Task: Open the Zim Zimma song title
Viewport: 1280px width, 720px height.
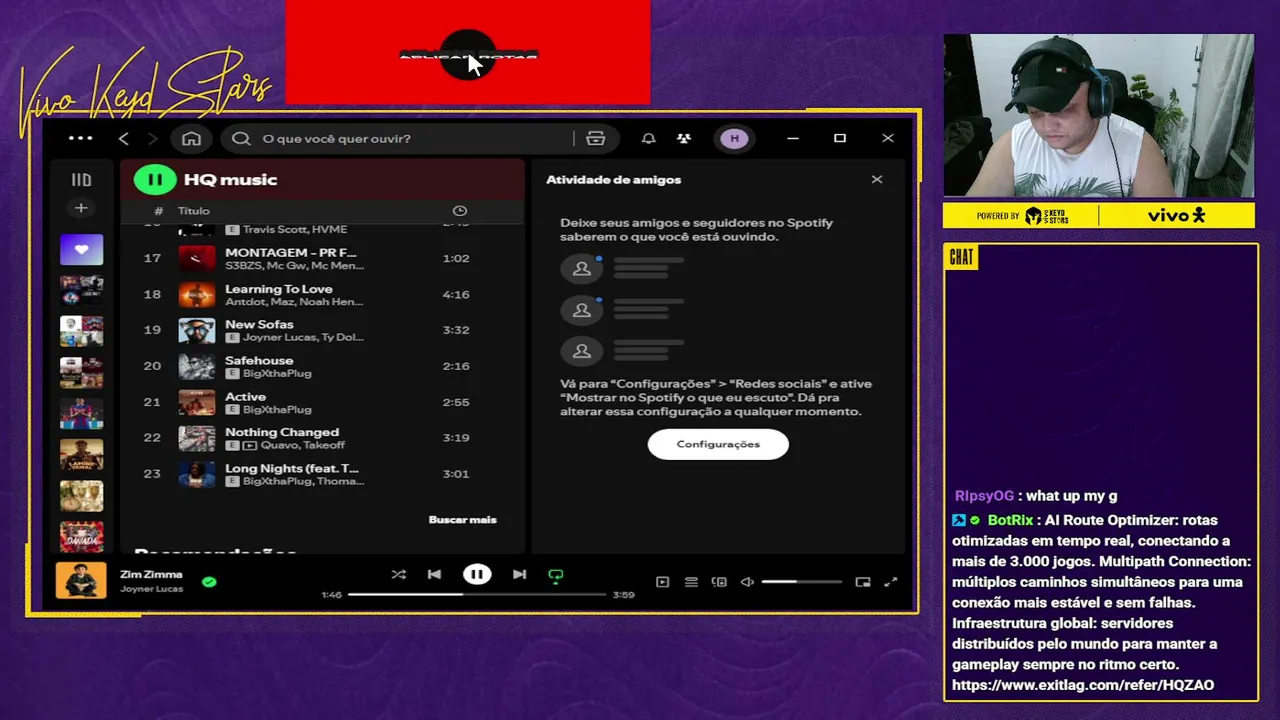Action: 151,575
